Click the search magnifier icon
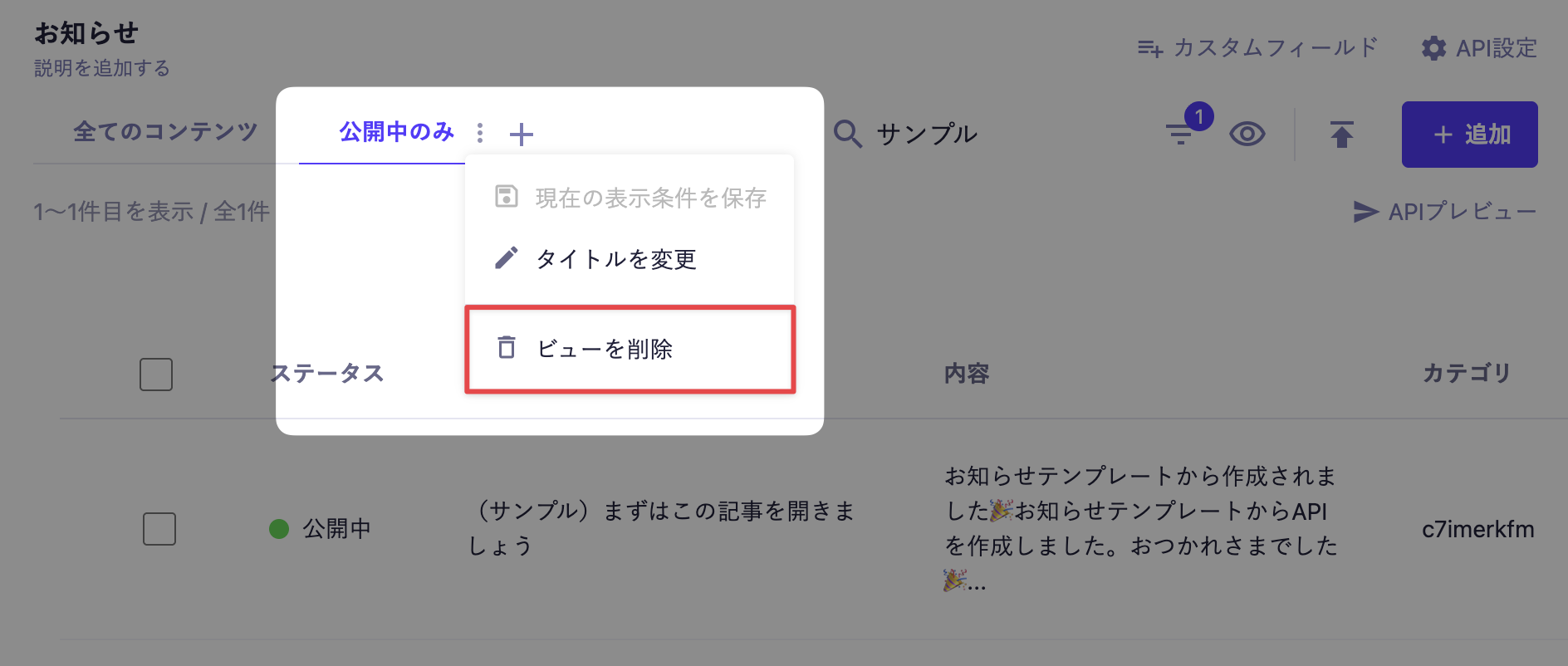This screenshot has width=1568, height=666. pos(847,134)
